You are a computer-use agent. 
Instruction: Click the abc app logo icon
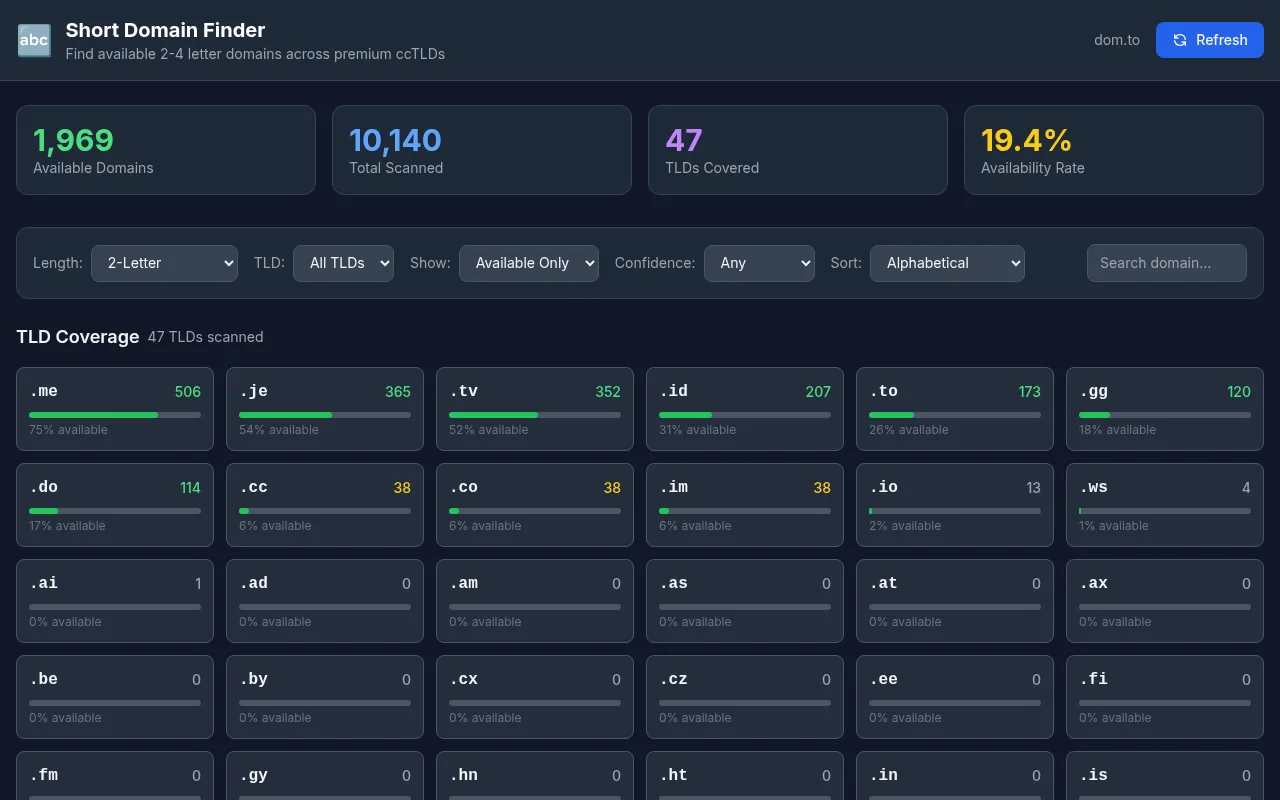tap(34, 40)
